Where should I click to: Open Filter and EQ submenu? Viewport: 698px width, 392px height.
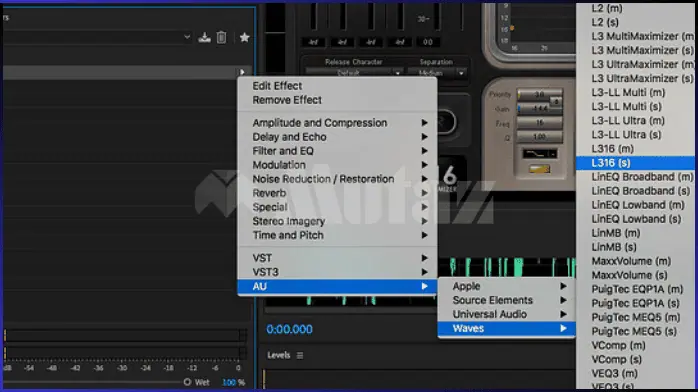point(337,151)
